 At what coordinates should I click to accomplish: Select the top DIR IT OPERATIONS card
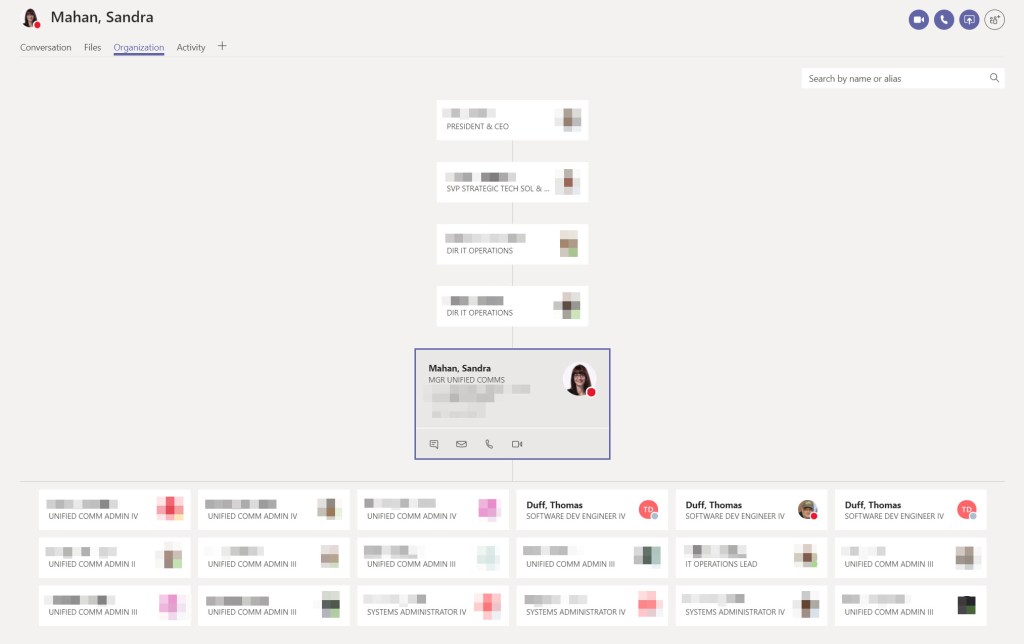[512, 243]
